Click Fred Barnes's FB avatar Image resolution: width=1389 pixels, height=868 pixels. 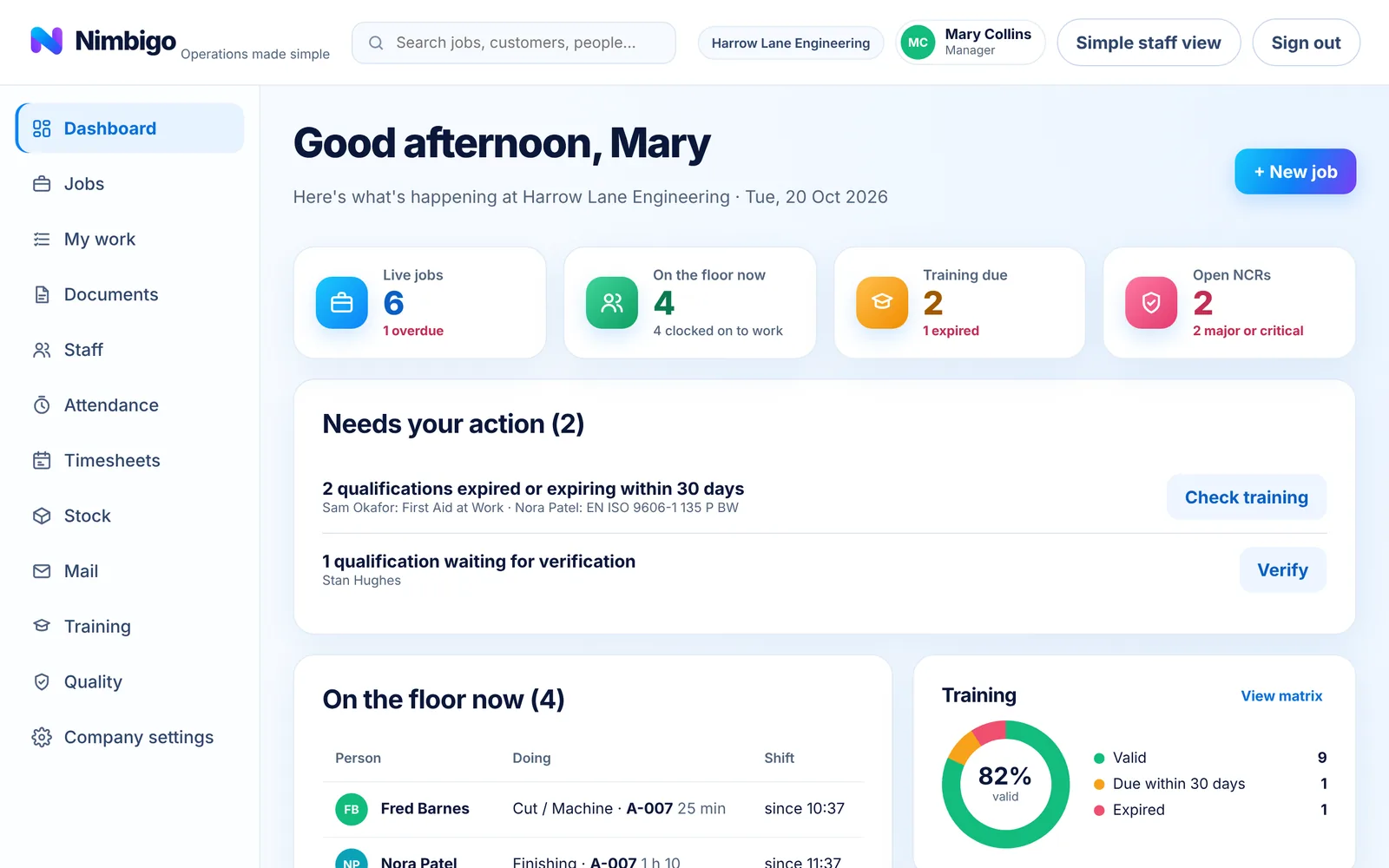[x=352, y=809]
